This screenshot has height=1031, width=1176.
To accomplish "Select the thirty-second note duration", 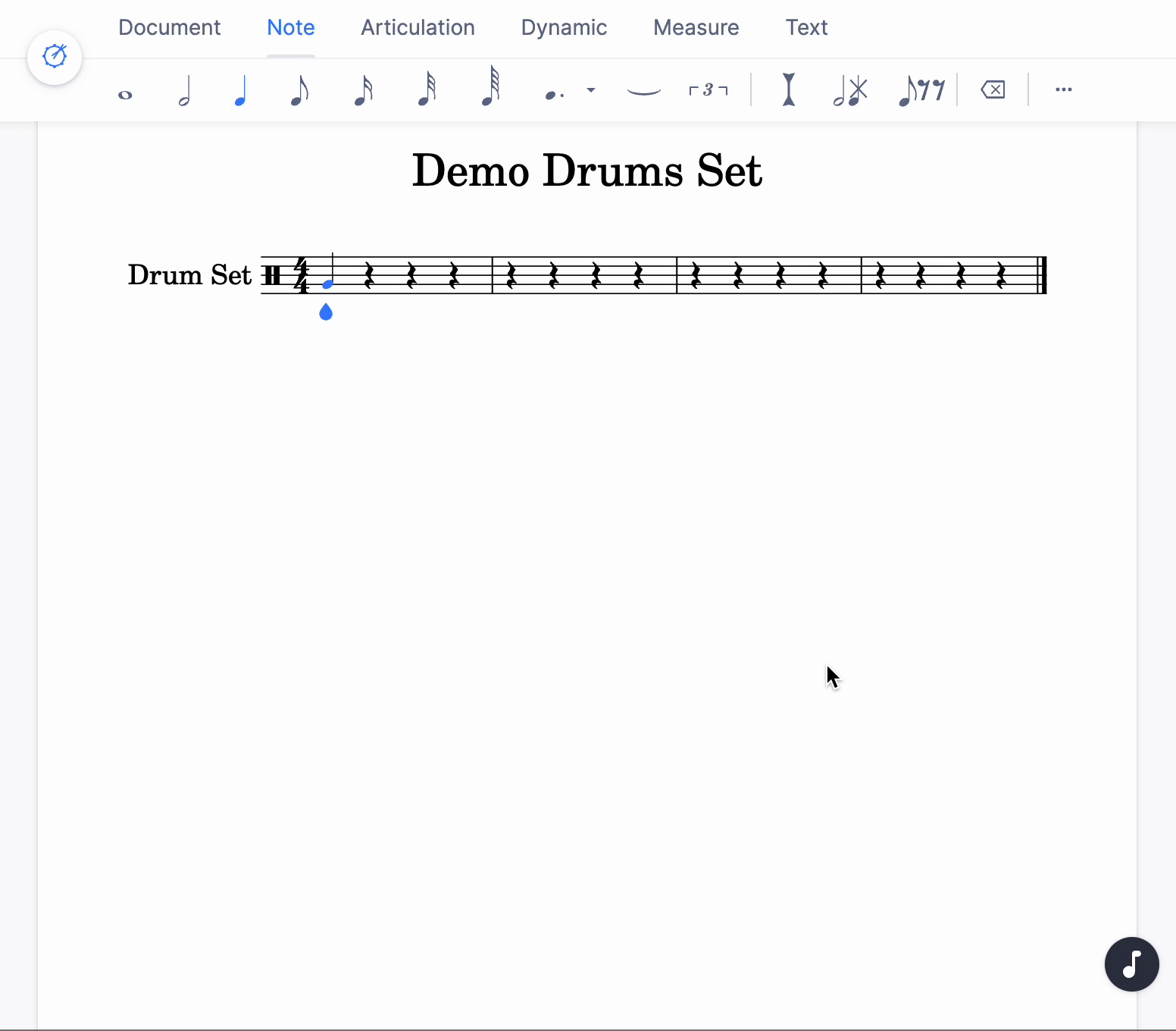I will (x=427, y=89).
